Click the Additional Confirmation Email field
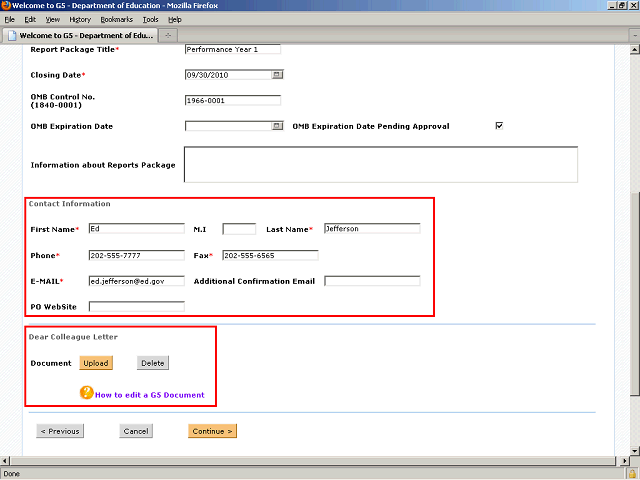 [x=372, y=281]
